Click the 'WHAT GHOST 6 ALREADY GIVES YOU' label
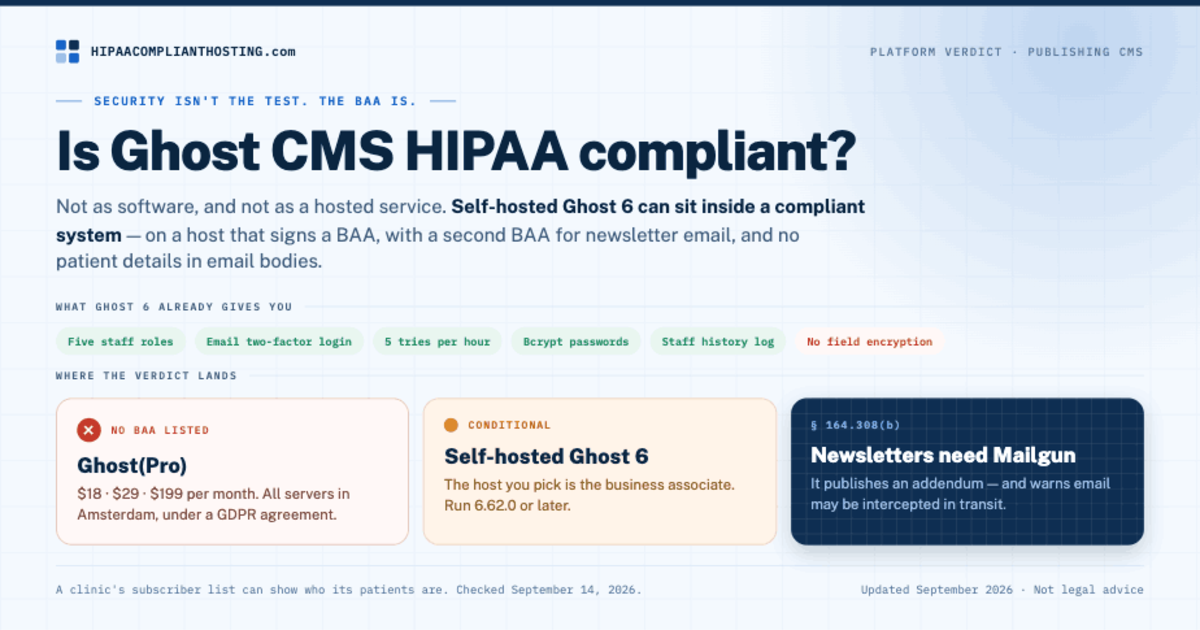This screenshot has width=1200, height=630. [x=174, y=307]
